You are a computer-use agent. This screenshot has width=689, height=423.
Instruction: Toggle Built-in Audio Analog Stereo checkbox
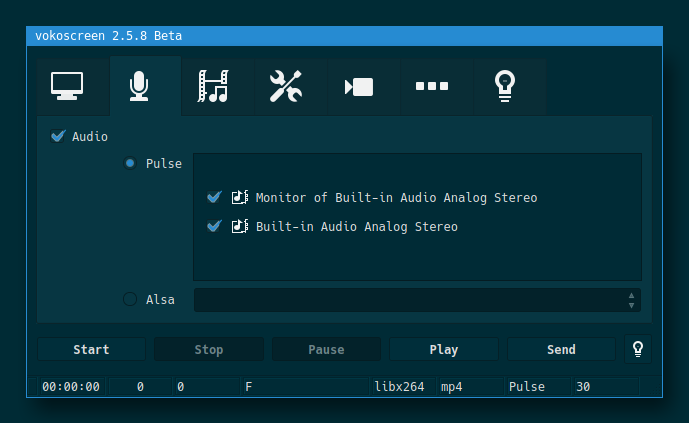213,227
